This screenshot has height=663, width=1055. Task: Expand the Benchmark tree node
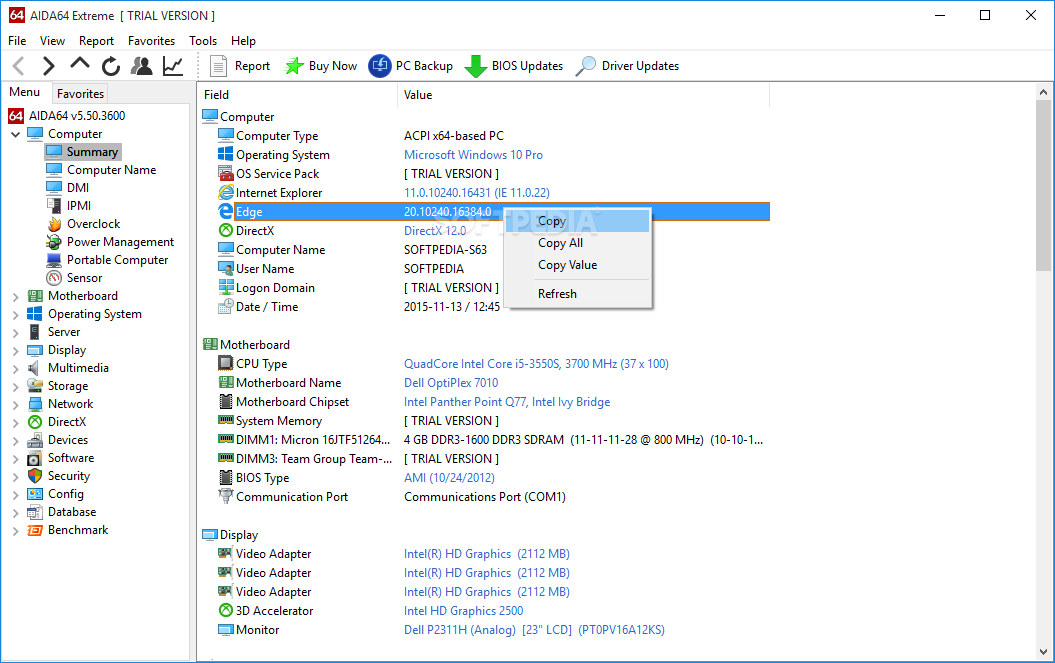point(15,530)
